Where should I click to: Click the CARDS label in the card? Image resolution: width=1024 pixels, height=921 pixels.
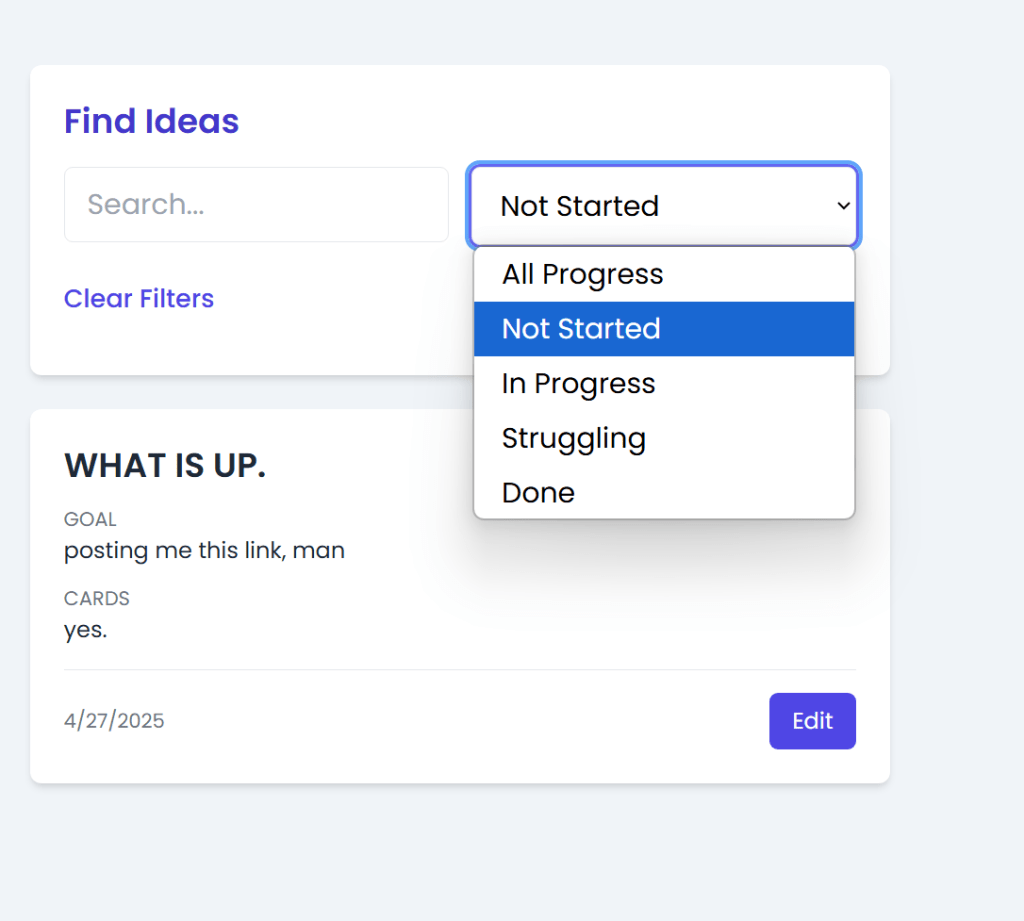[97, 599]
